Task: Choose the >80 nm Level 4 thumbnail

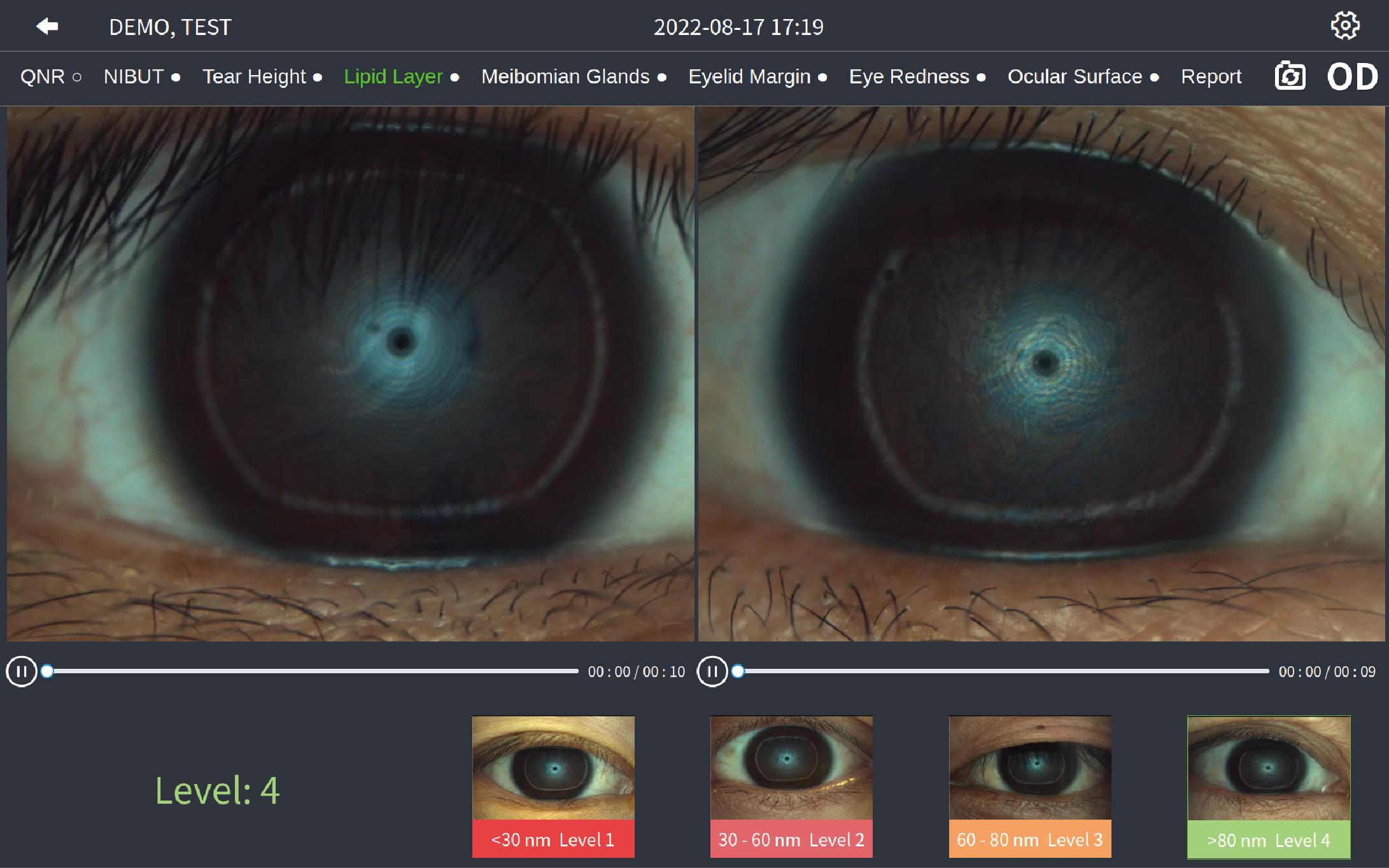Action: click(x=1269, y=787)
